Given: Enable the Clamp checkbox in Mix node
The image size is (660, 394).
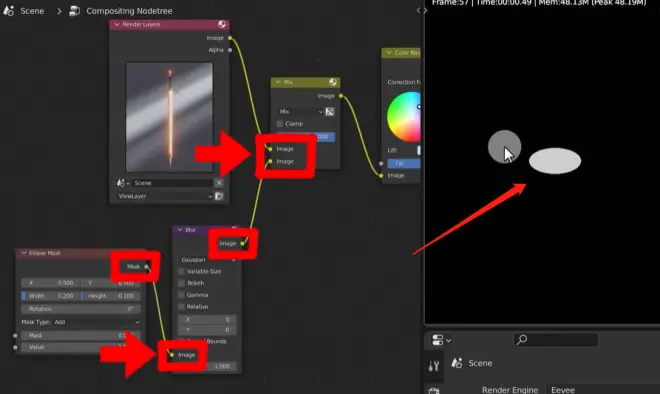Looking at the screenshot, I should point(279,124).
